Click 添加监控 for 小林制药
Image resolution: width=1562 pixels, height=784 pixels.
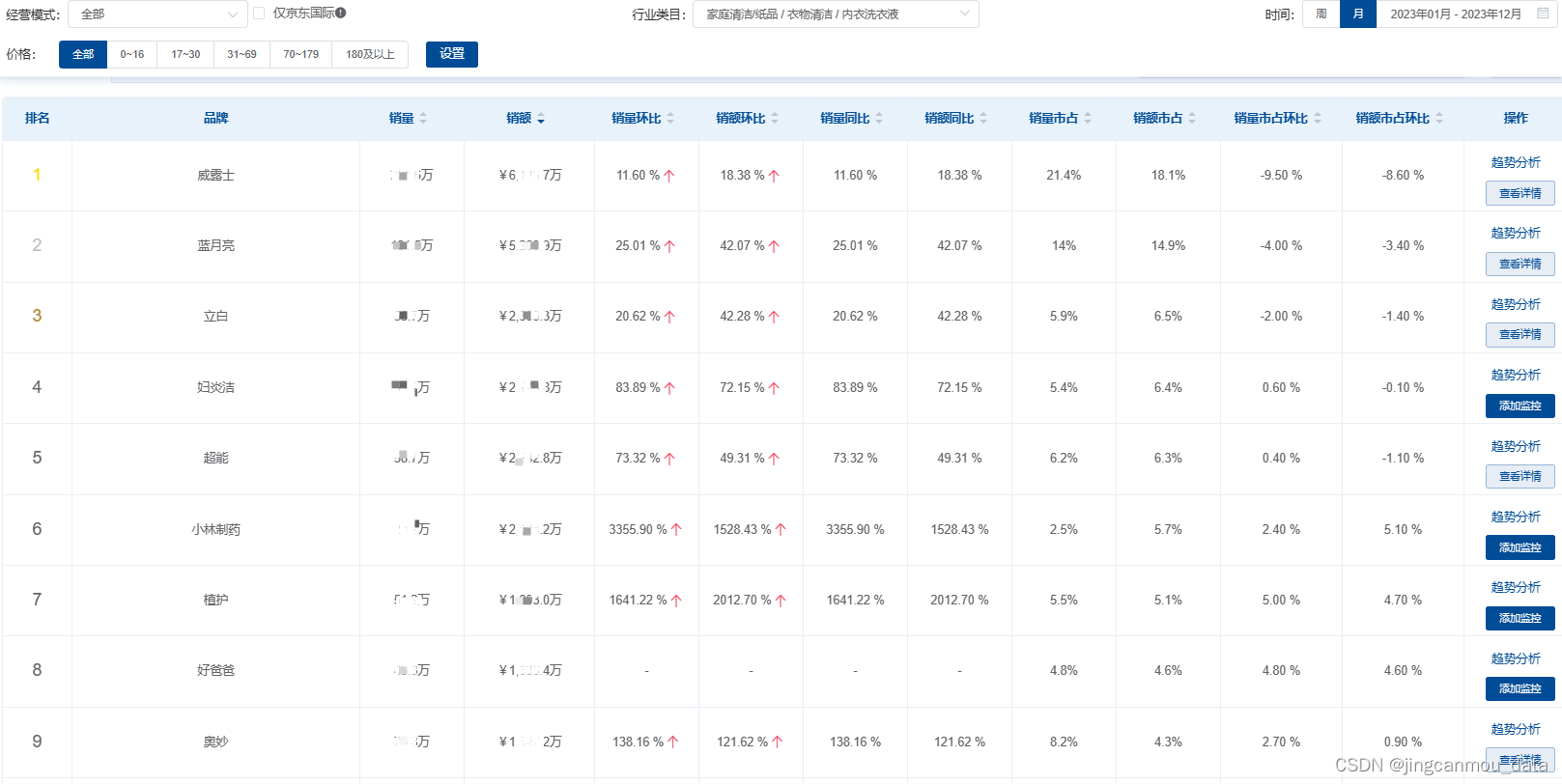point(1520,547)
